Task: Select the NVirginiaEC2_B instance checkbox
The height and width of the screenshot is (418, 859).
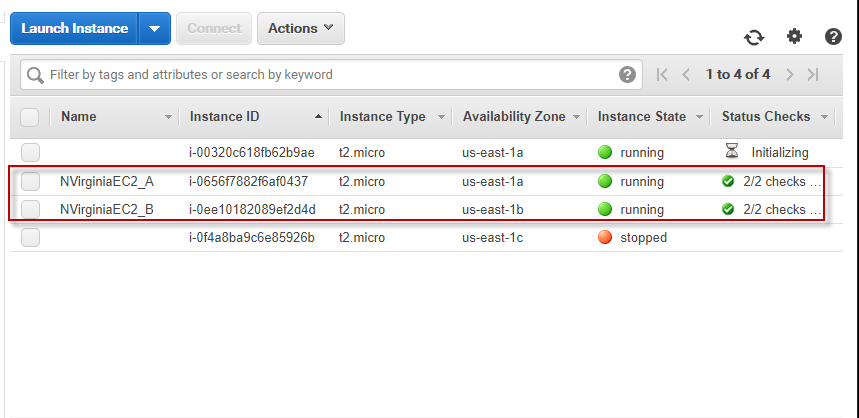Action: (30, 209)
